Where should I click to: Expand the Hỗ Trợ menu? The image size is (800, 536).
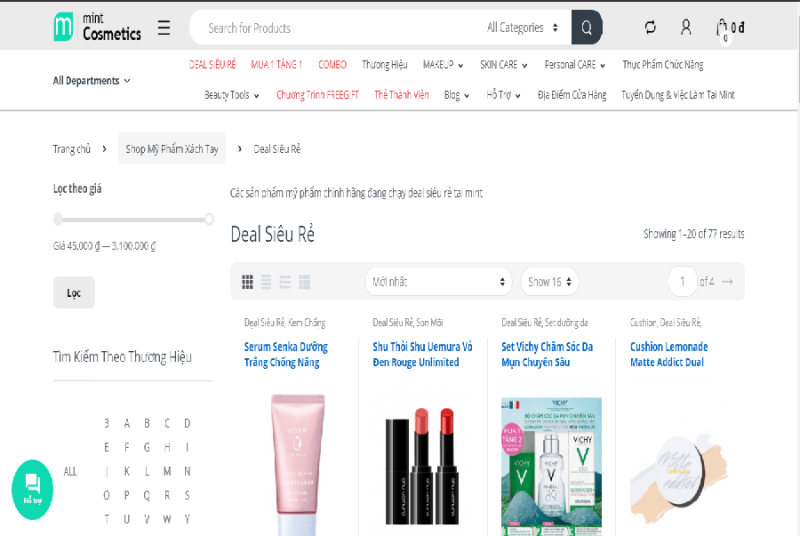click(x=504, y=95)
